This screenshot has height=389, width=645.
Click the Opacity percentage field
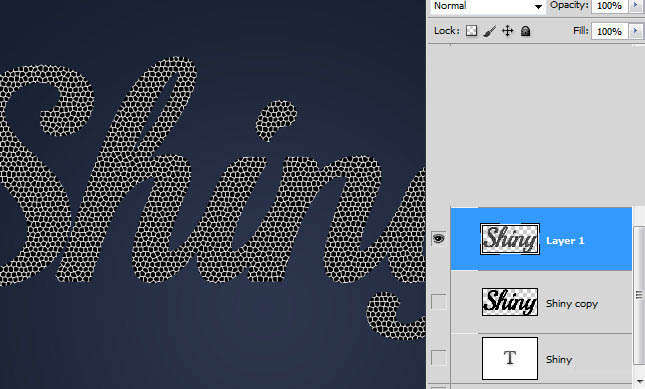610,6
